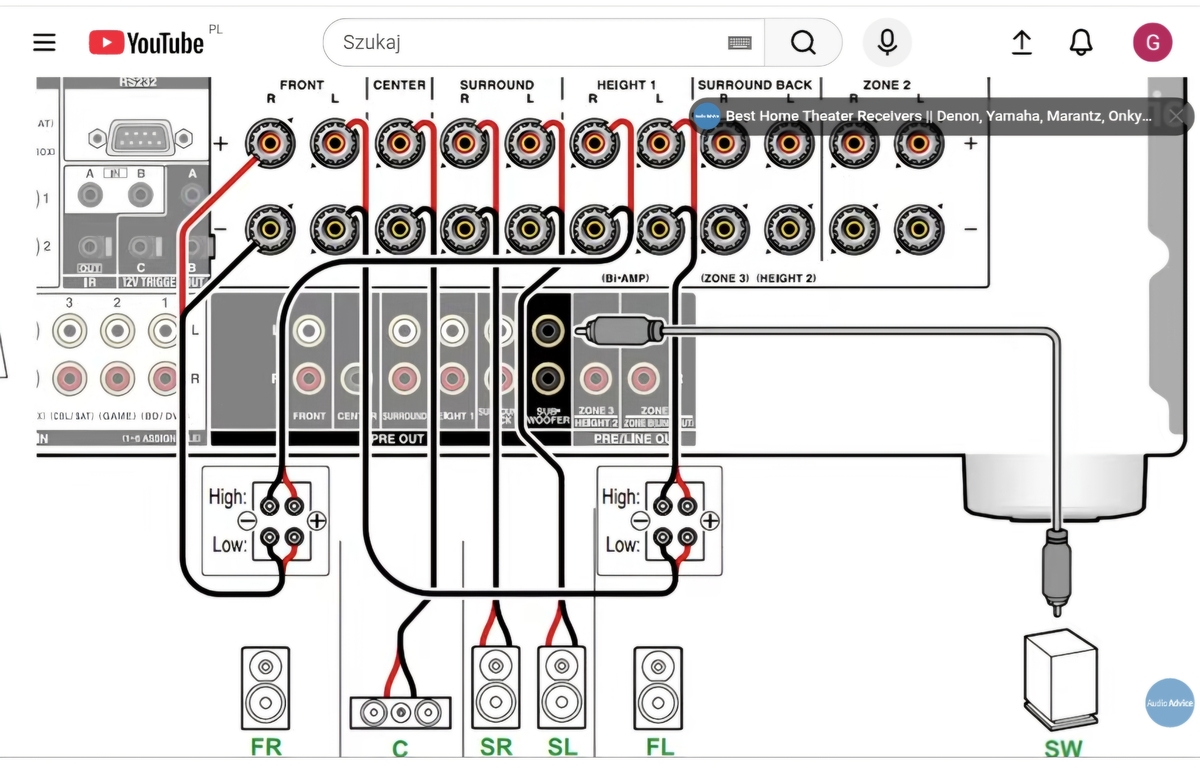Image resolution: width=1200 pixels, height=775 pixels.
Task: Click the FL front left speaker
Action: [x=658, y=687]
